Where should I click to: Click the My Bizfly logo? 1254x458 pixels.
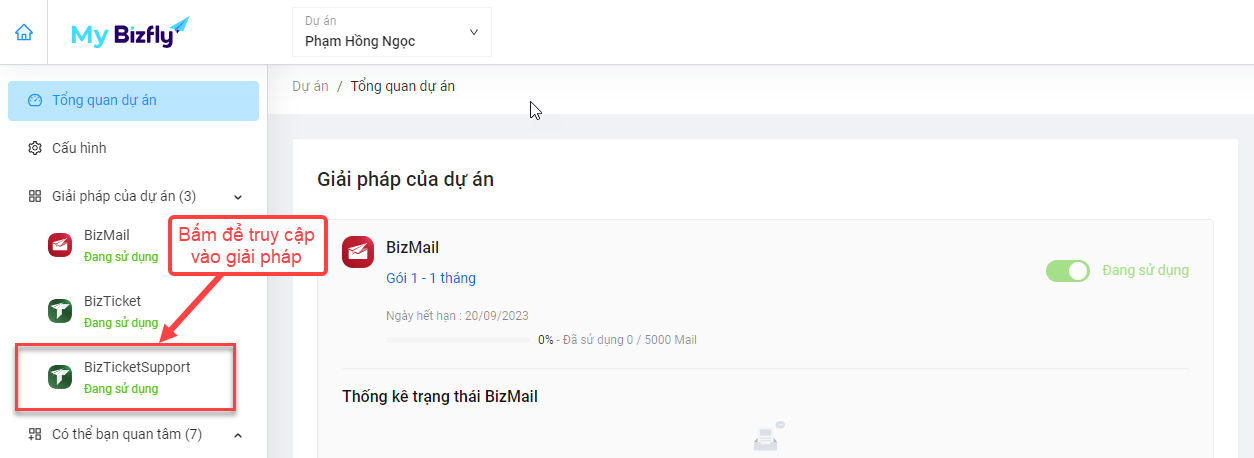click(x=130, y=32)
